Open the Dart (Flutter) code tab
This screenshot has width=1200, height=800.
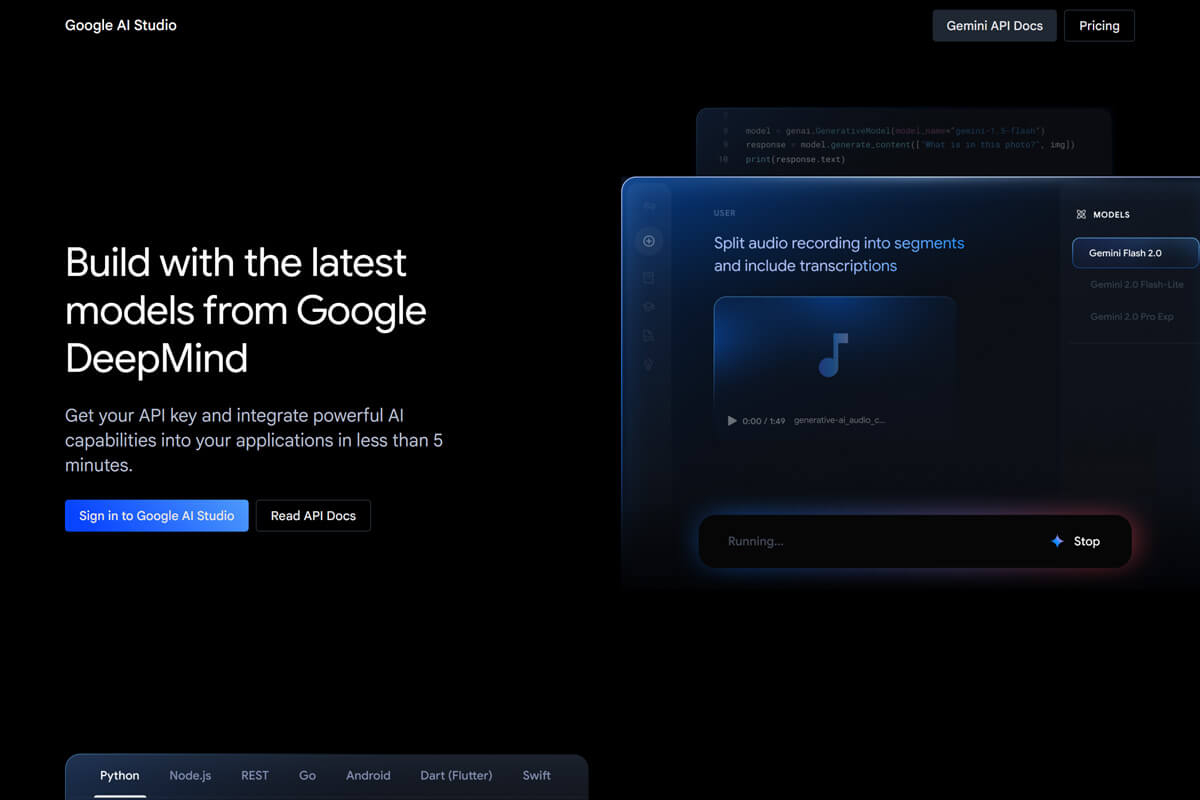coord(456,775)
